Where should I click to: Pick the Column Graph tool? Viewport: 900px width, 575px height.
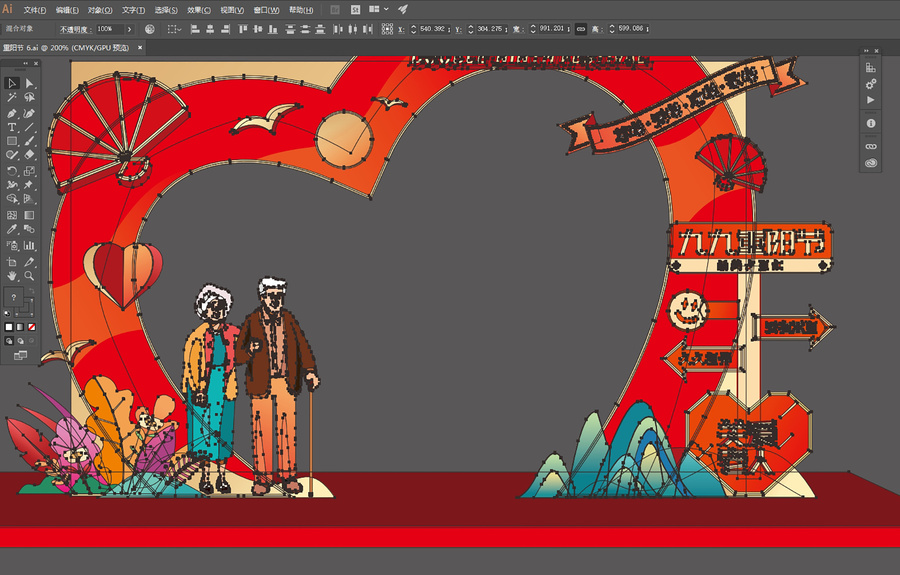pyautogui.click(x=29, y=246)
